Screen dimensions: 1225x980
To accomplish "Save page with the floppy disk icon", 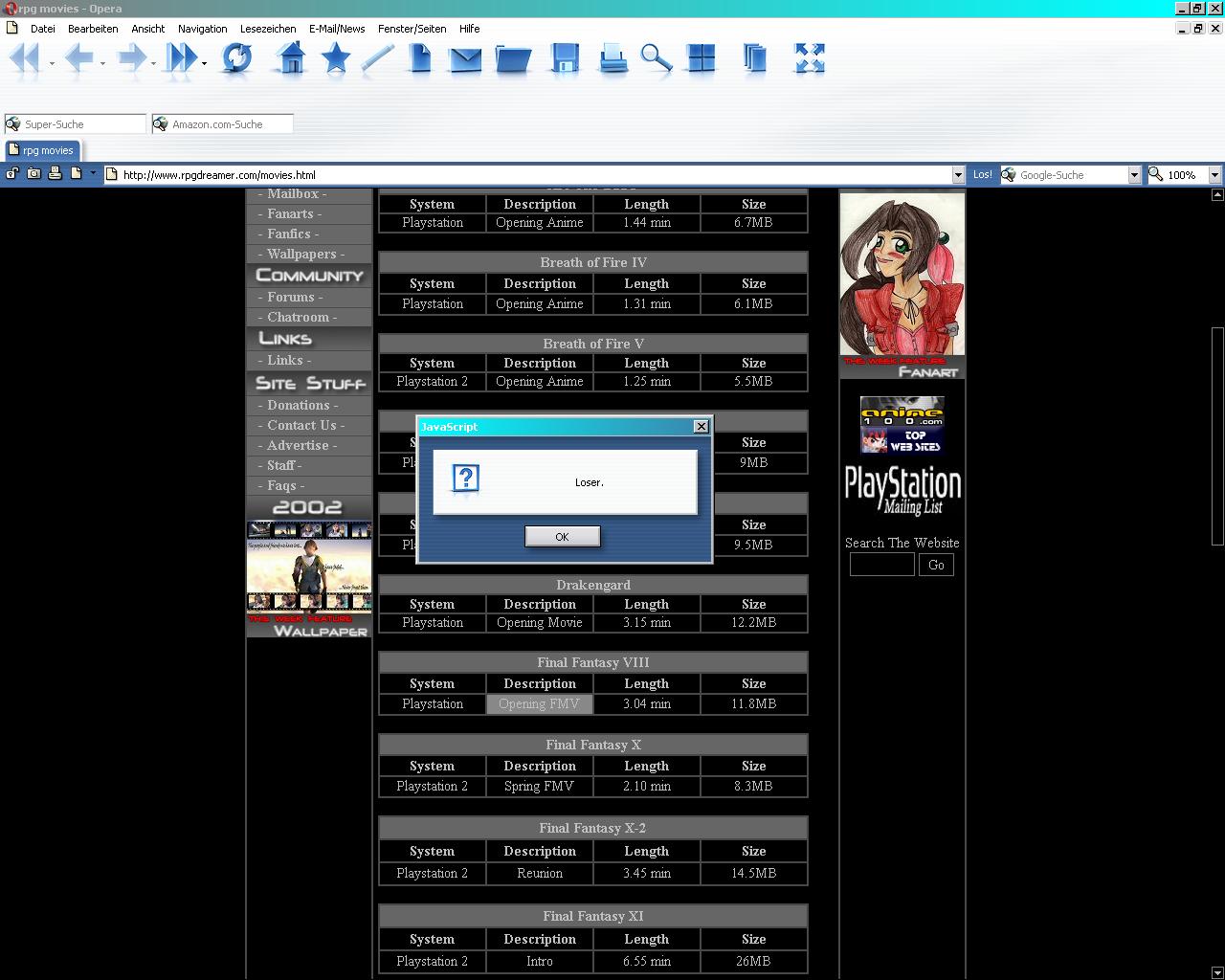I will click(x=565, y=58).
